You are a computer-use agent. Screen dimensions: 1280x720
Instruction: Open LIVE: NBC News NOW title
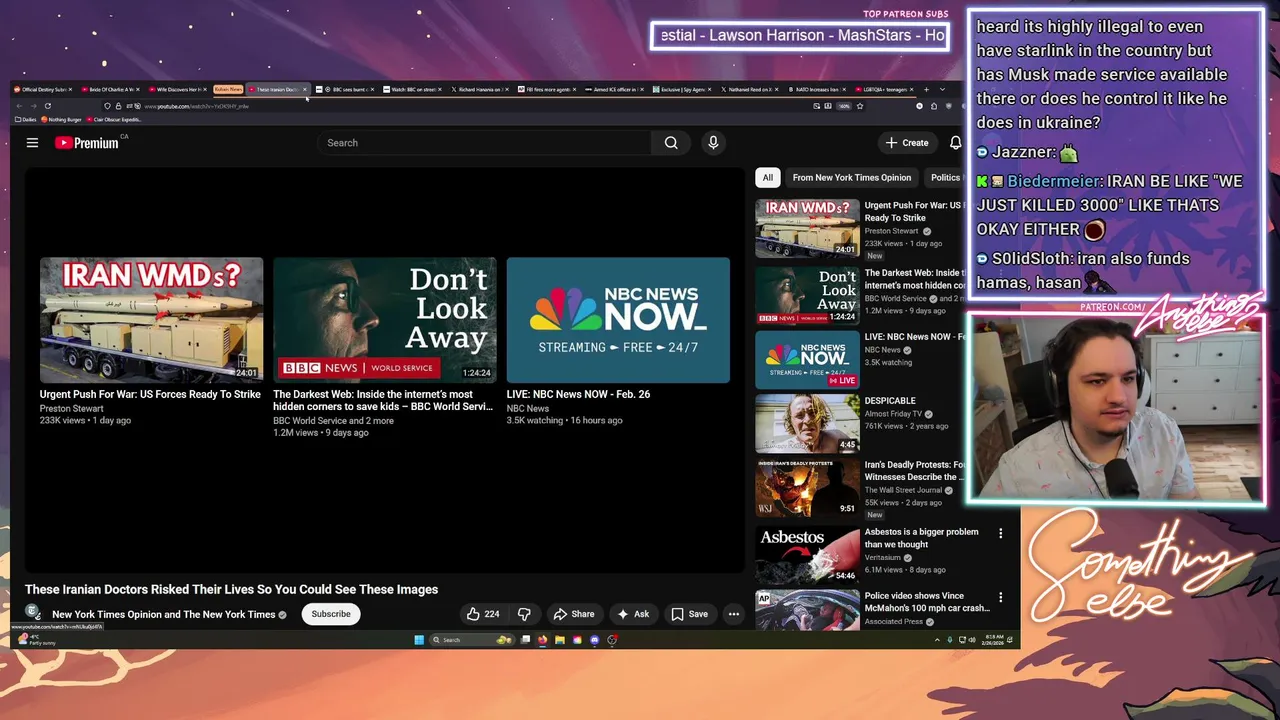[578, 395]
